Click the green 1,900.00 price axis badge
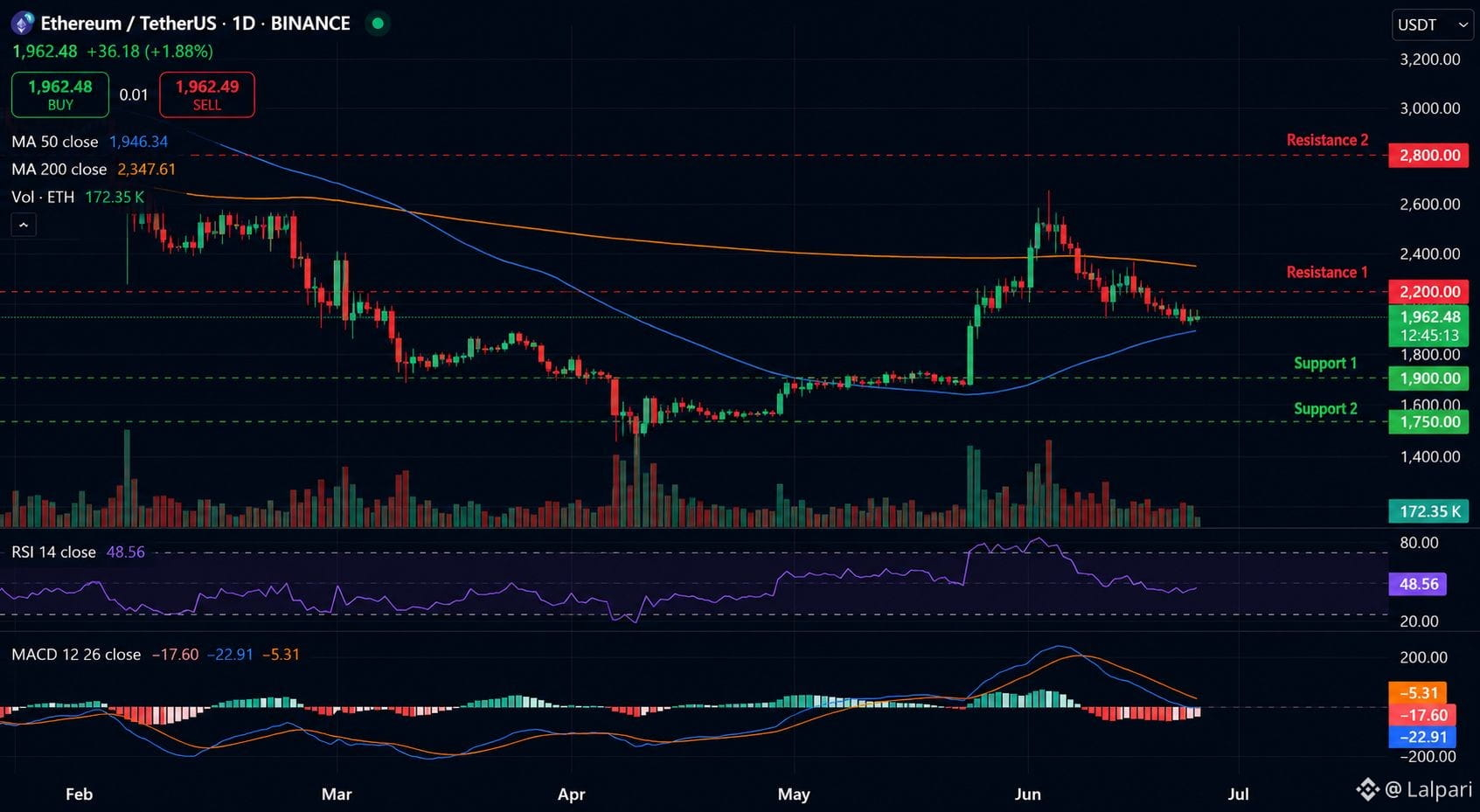Image resolution: width=1480 pixels, height=812 pixels. click(1428, 378)
